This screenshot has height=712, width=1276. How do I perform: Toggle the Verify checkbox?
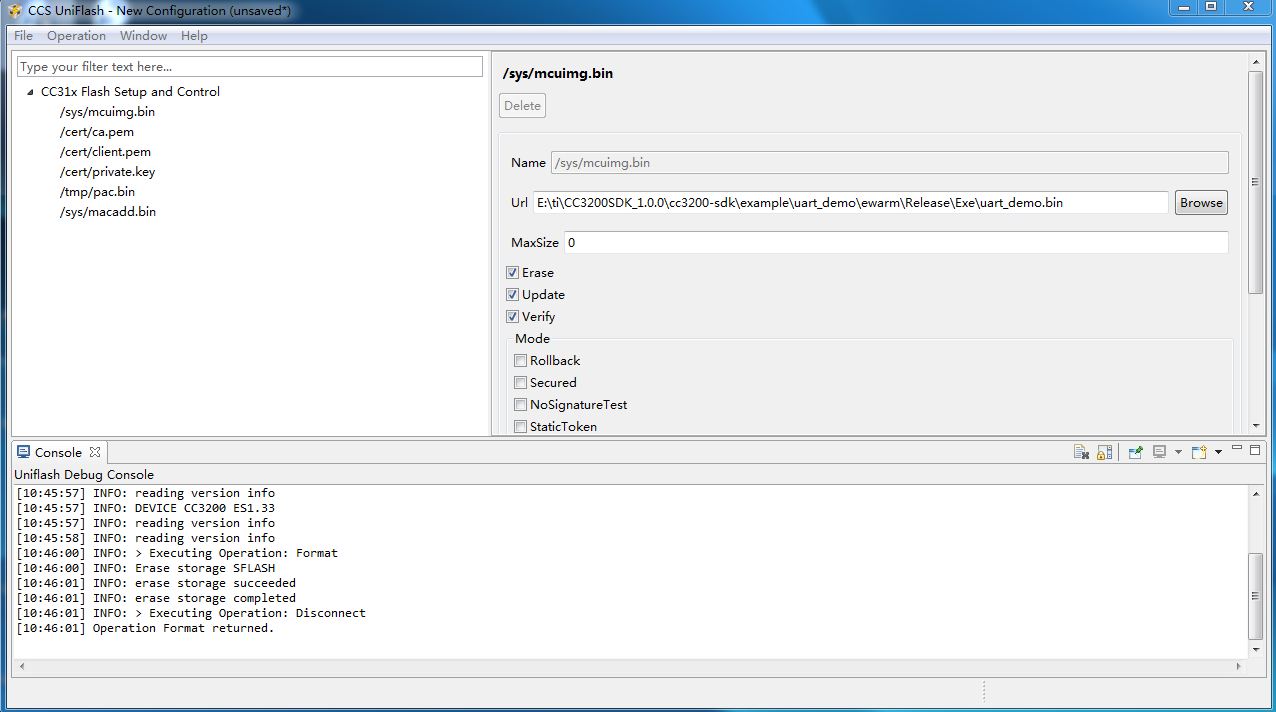click(x=512, y=316)
